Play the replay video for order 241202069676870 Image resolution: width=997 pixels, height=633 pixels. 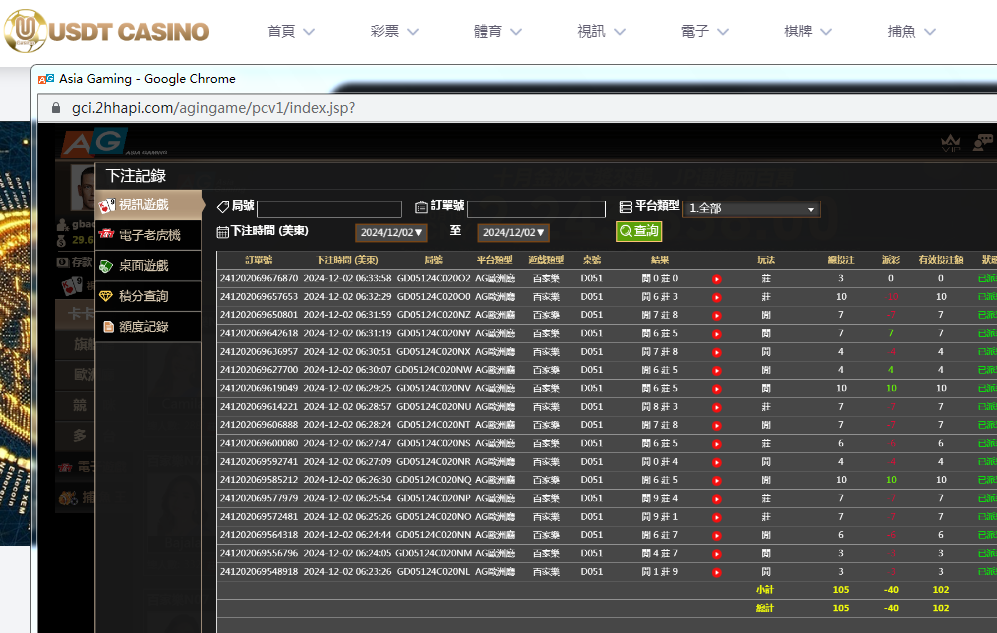pos(716,279)
